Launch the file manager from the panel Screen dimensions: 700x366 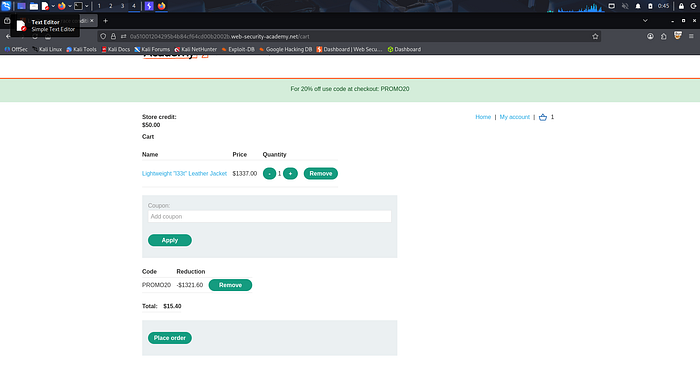[33, 6]
